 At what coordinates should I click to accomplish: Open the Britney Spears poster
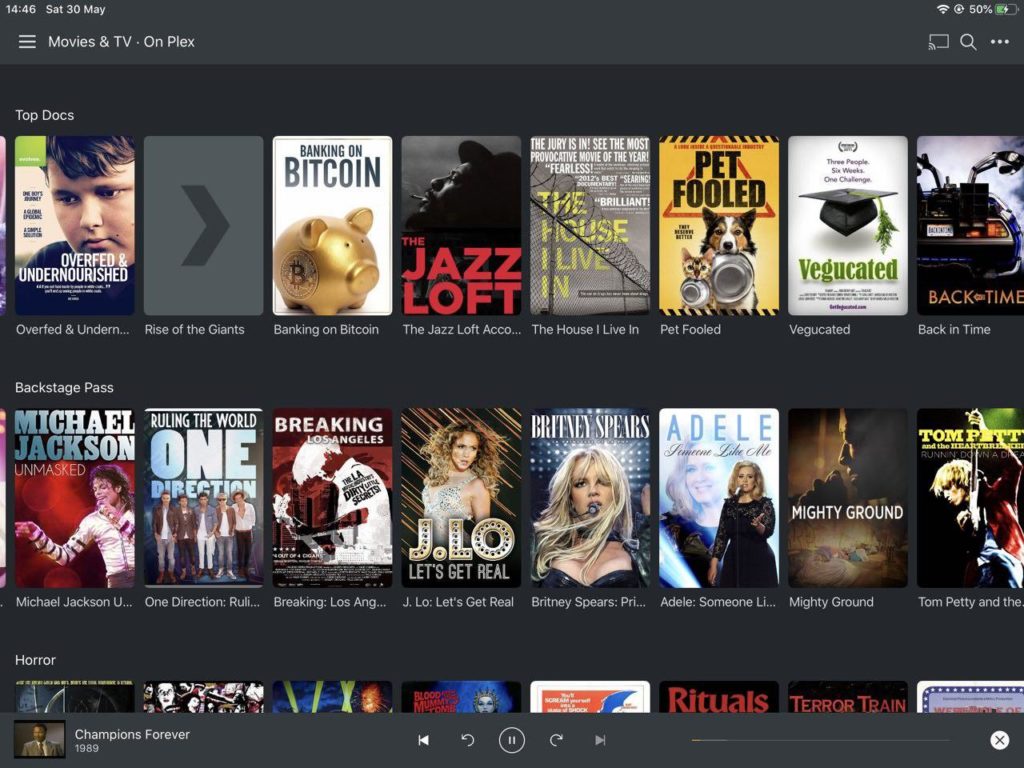click(590, 498)
